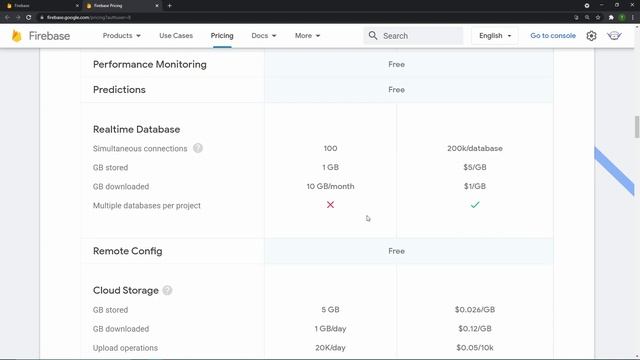Expand the More dropdown
640x360 pixels.
click(307, 36)
